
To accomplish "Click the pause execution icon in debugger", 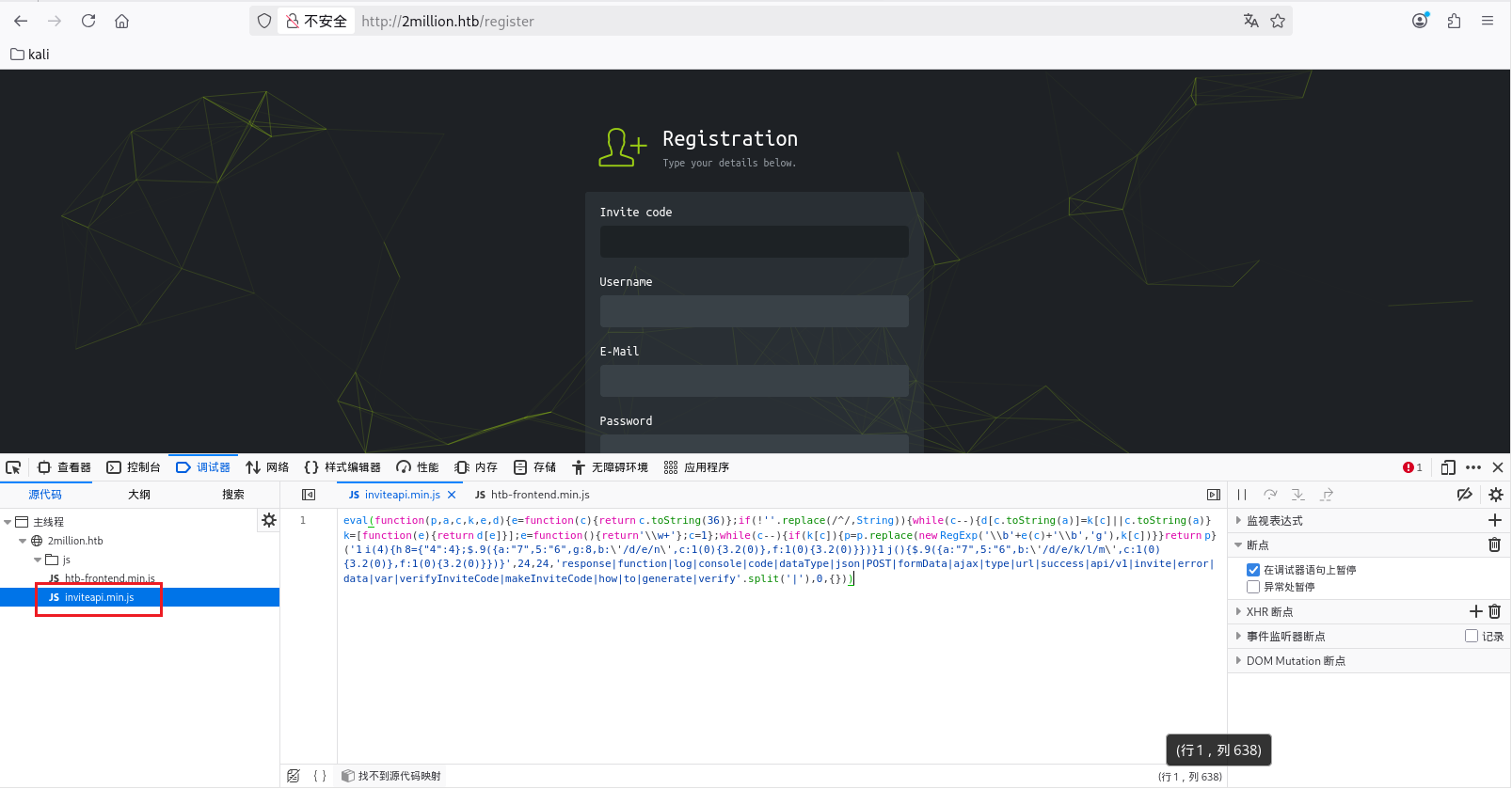I will [x=1242, y=495].
